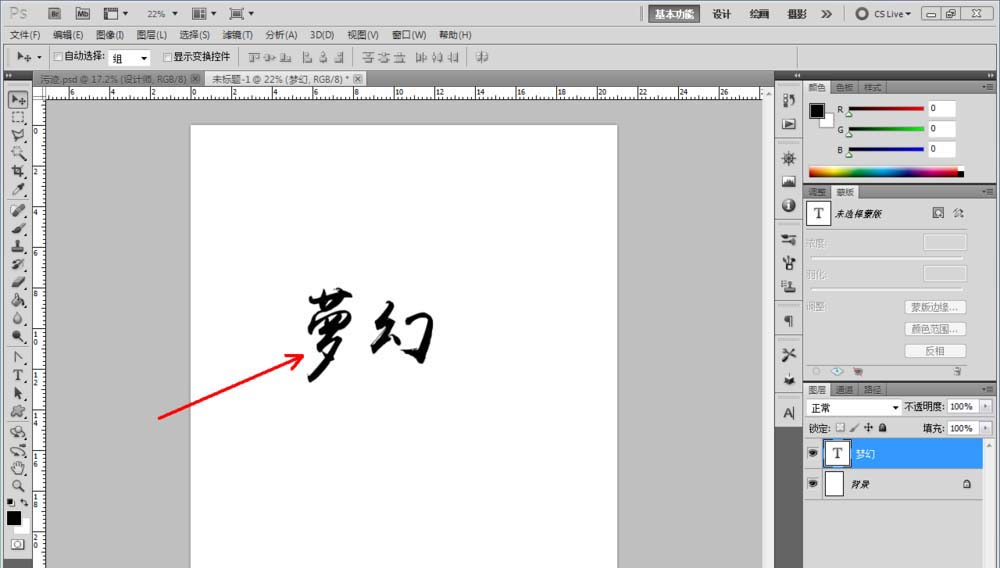This screenshot has width=1000, height=568.
Task: Select the Dodge tool
Action: [18, 336]
